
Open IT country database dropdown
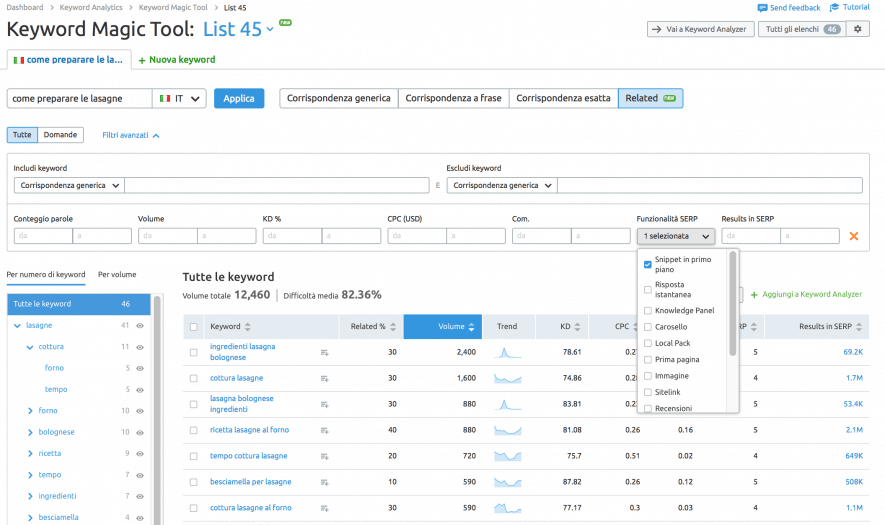[x=179, y=98]
